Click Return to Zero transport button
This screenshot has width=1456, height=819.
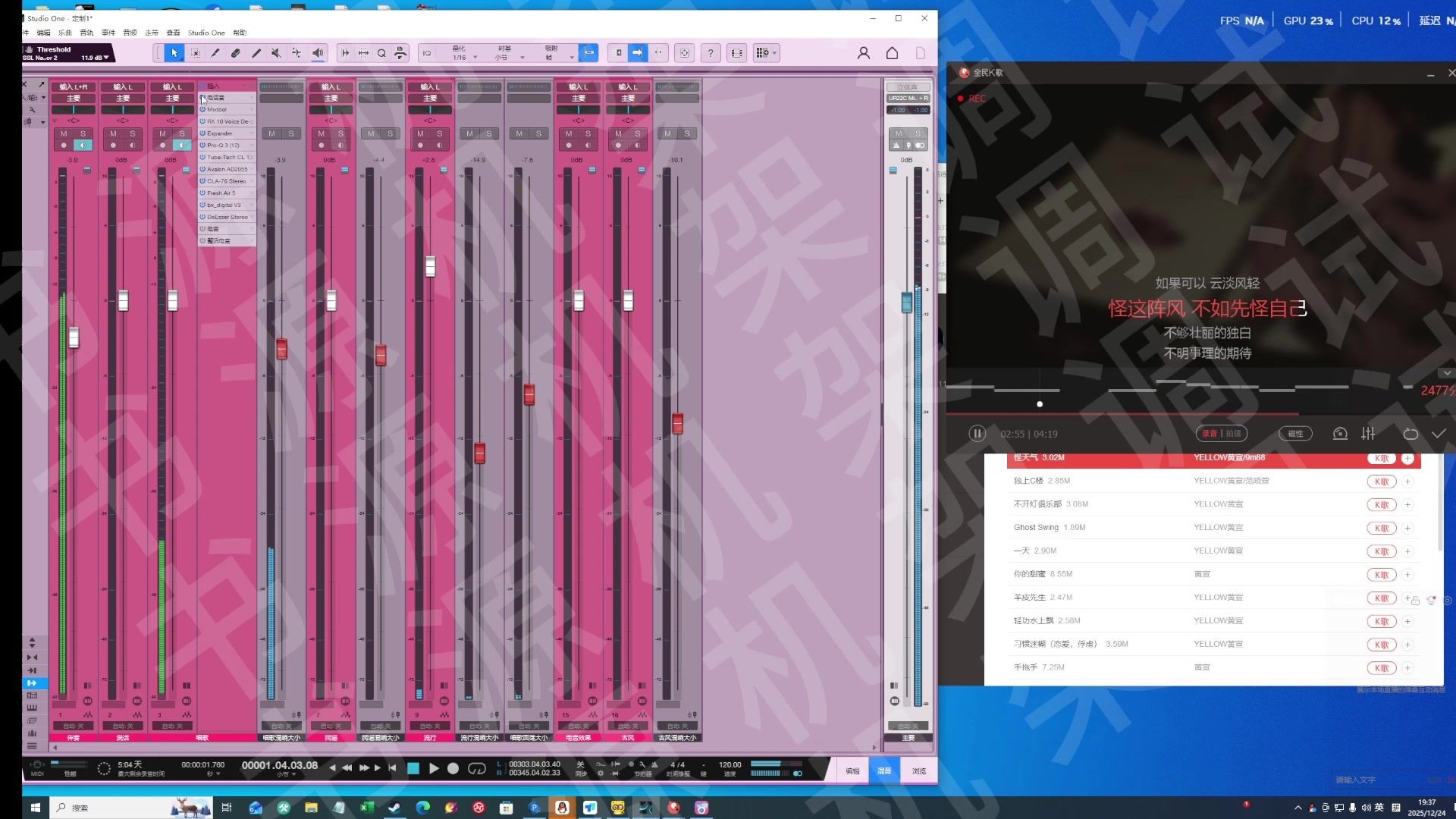point(392,768)
